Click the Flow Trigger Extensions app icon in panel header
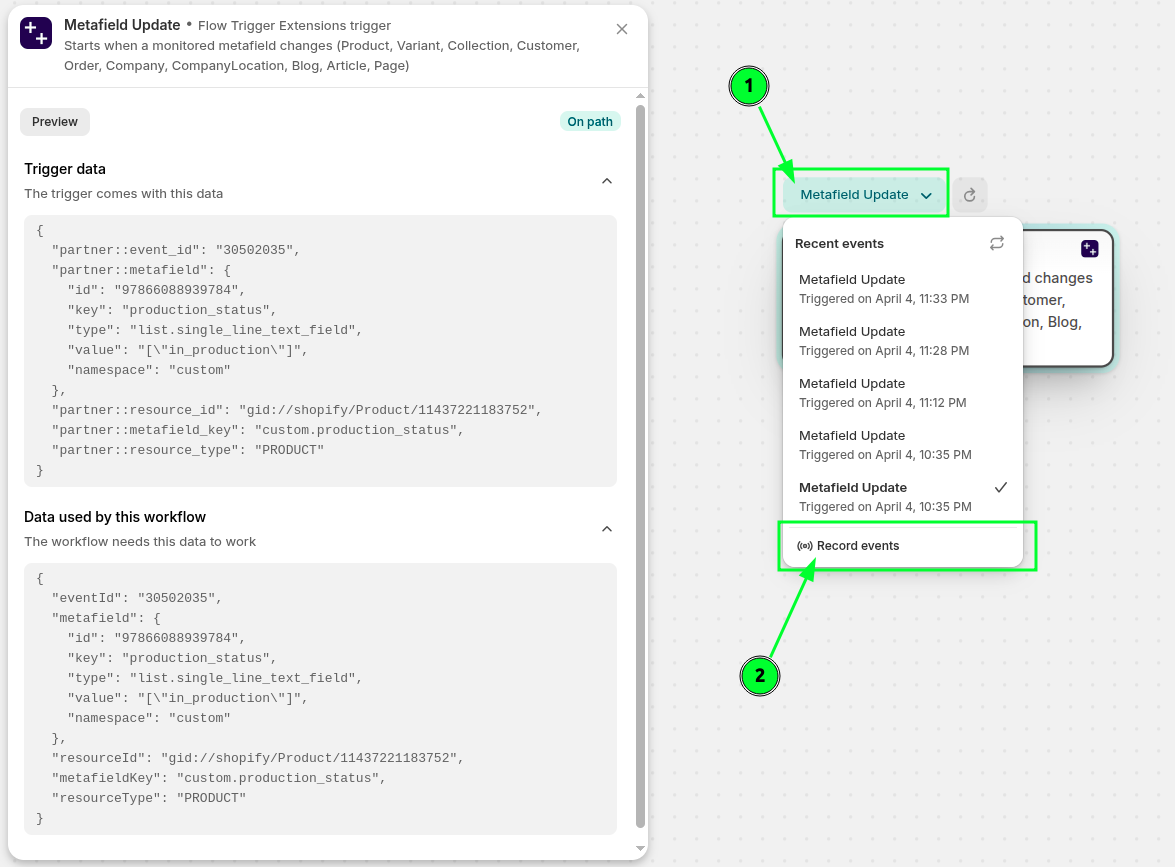This screenshot has height=867, width=1175. tap(36, 33)
